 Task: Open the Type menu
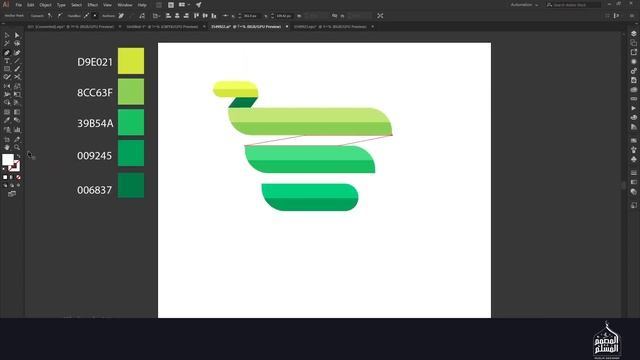tap(61, 5)
